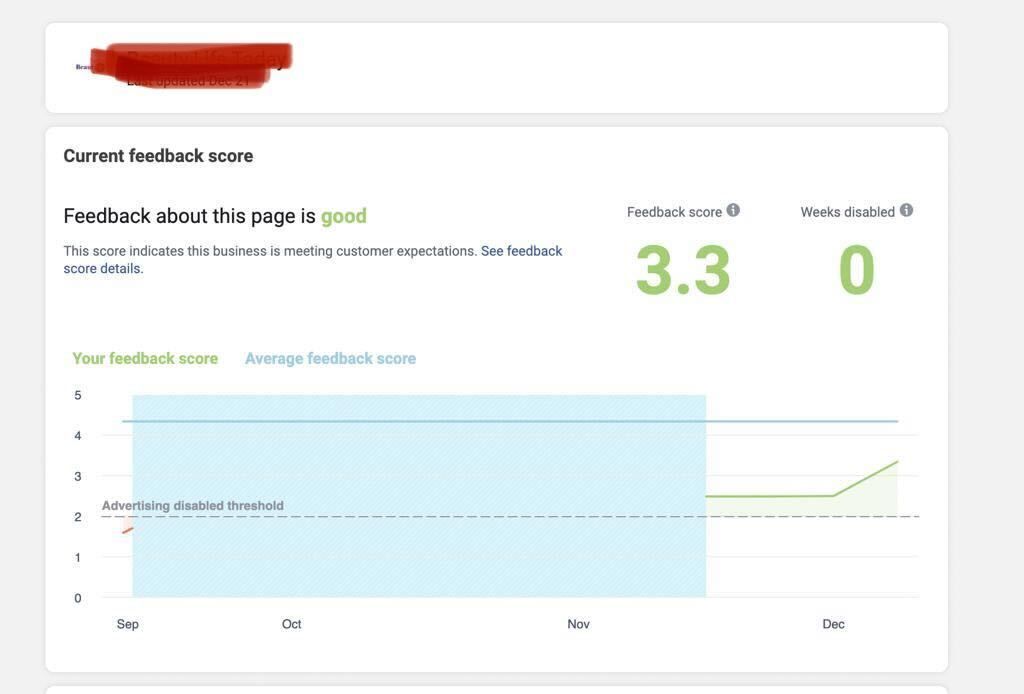Screen dimensions: 1024x694
Task: Click the Feedback score info icon
Action: click(733, 210)
